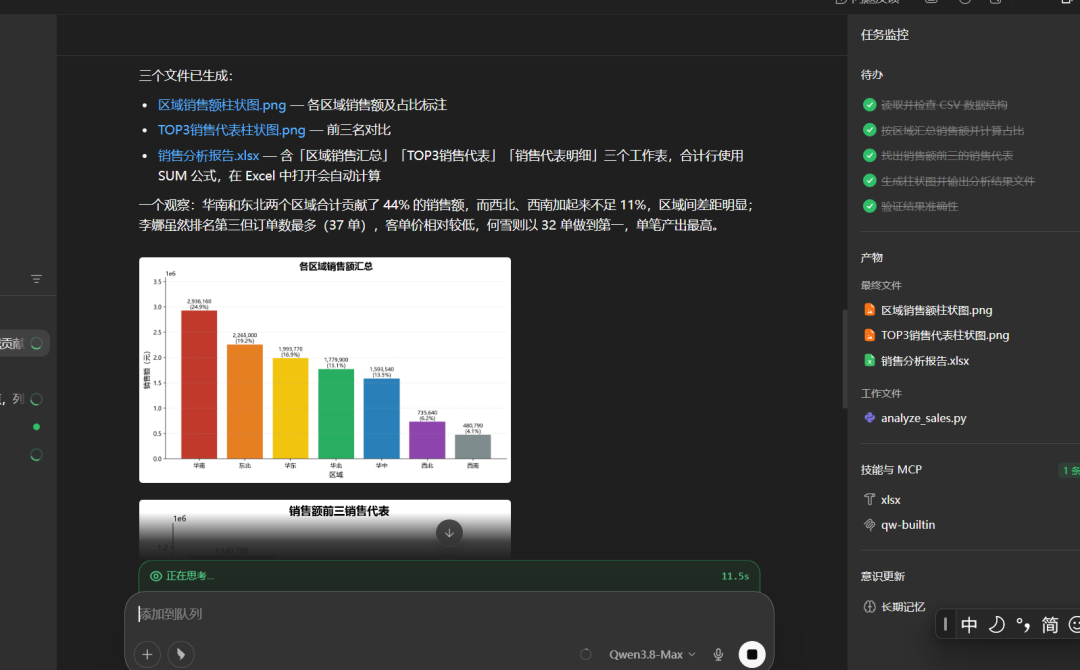The width and height of the screenshot is (1080, 670).
Task: Click the 按区域汇总销售额并计算占比 task checkmark
Action: coord(869,130)
